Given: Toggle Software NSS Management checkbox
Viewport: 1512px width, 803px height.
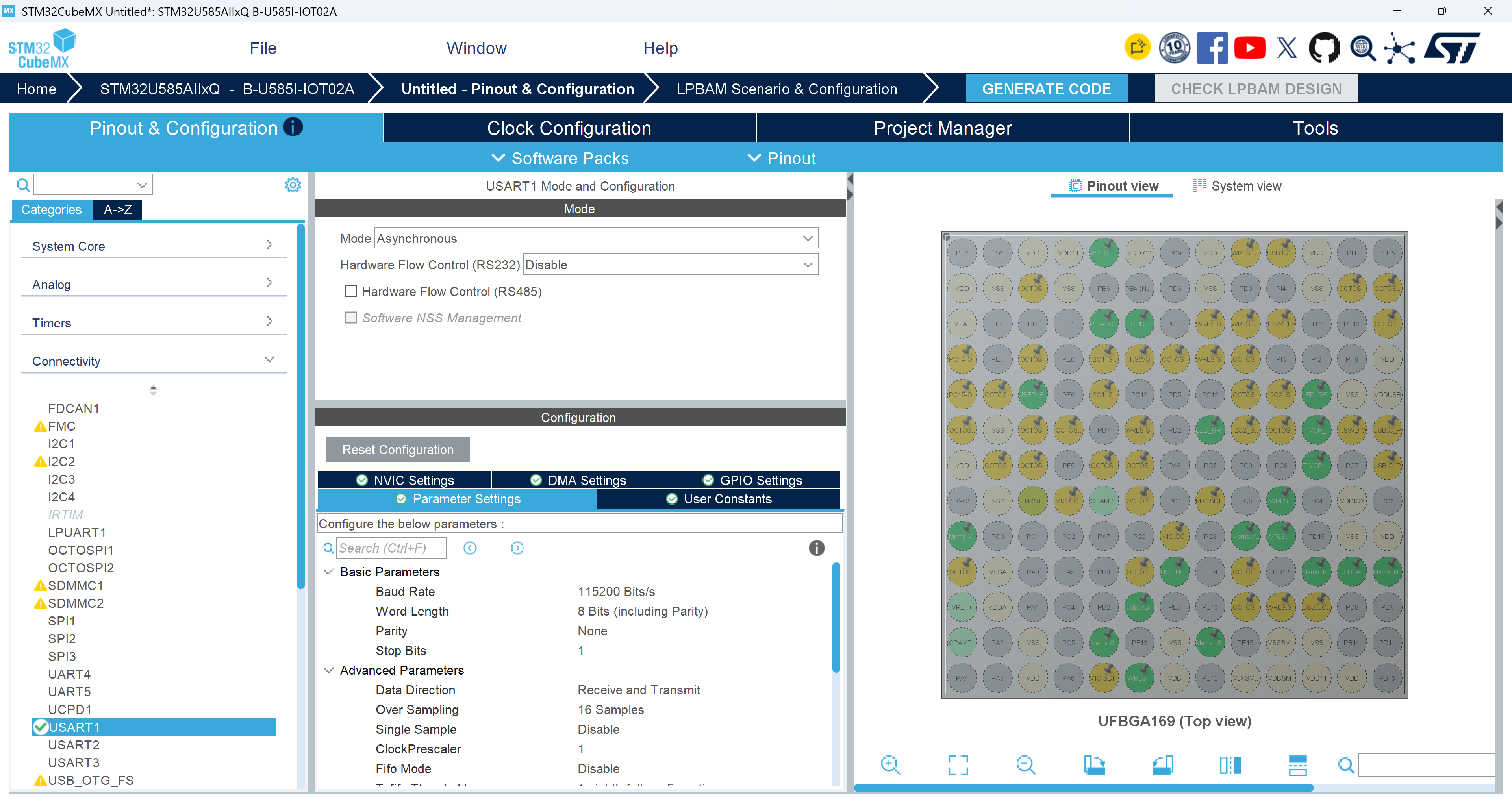Looking at the screenshot, I should tap(351, 318).
